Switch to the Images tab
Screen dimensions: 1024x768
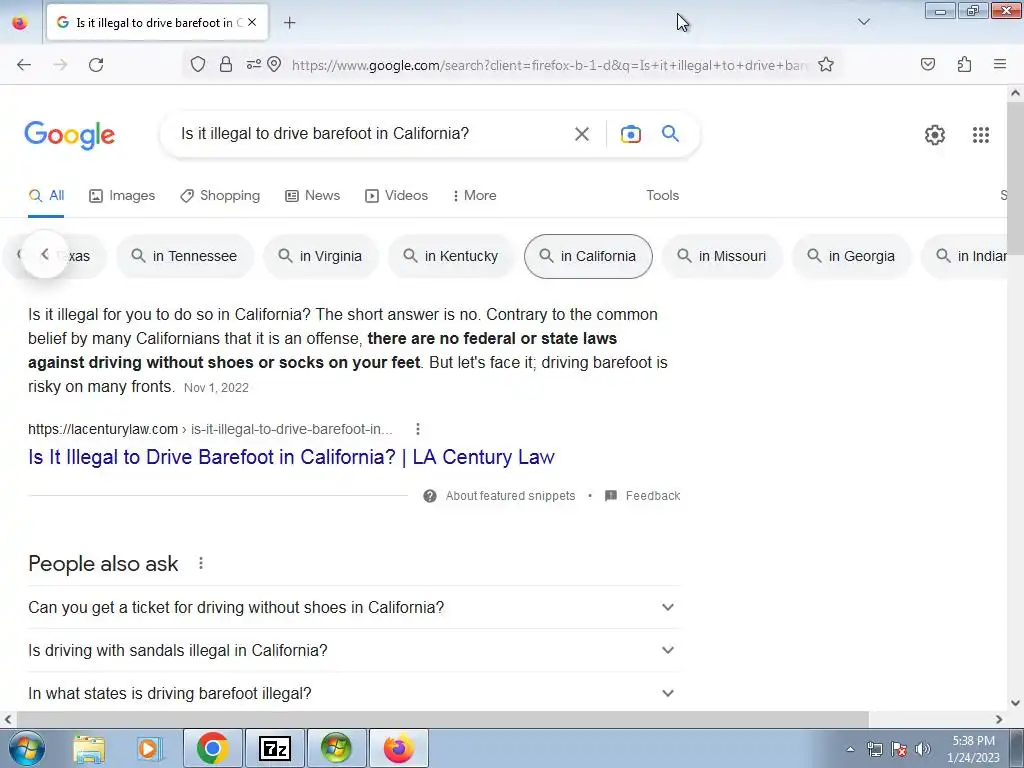pyautogui.click(x=122, y=195)
